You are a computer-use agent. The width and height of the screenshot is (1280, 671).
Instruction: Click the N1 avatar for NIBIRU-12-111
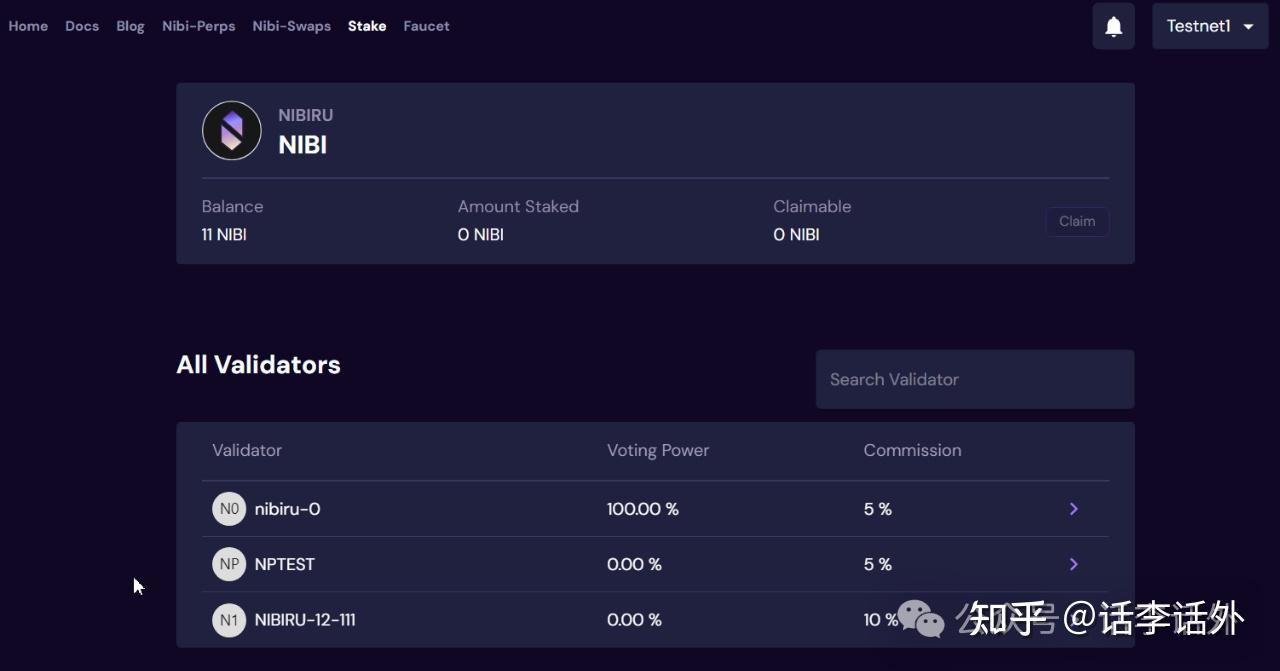[x=229, y=620]
